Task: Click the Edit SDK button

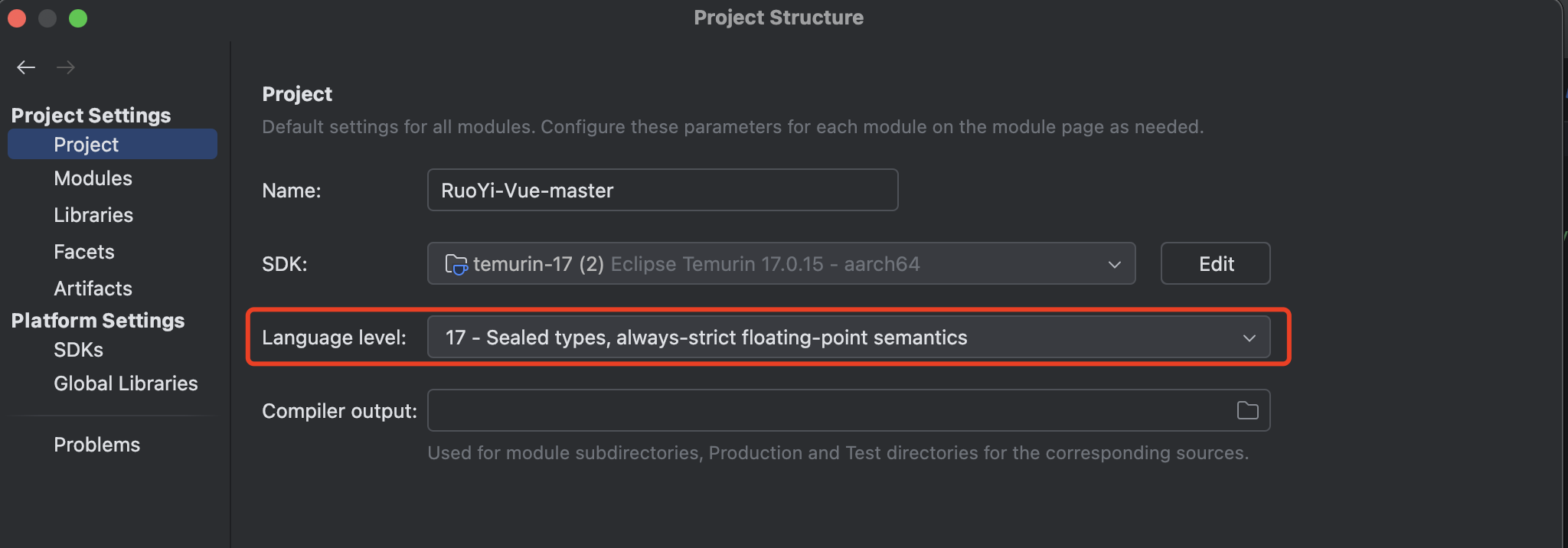Action: click(x=1215, y=263)
